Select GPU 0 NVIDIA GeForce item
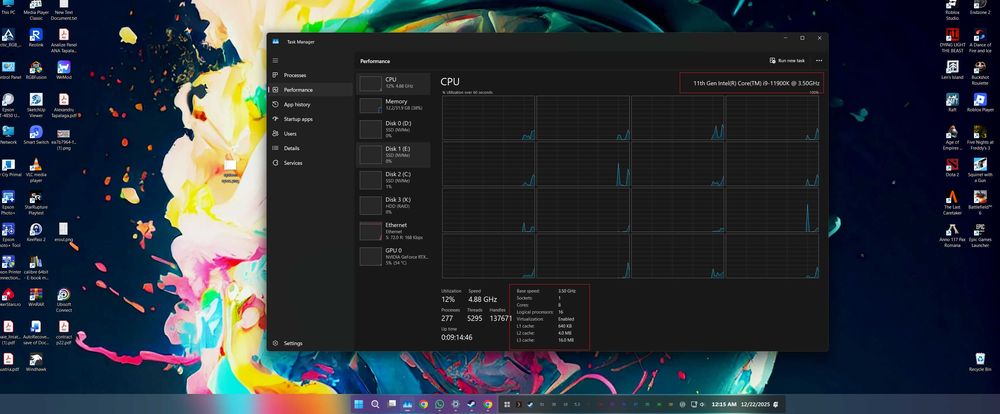The image size is (1000, 414). coord(393,256)
